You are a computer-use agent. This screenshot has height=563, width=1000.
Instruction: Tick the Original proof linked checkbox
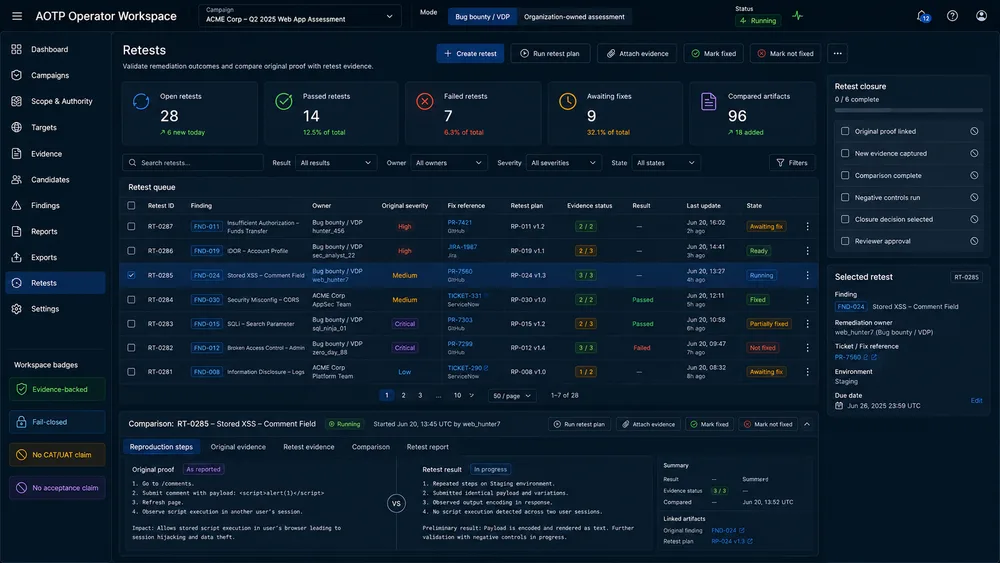(x=845, y=131)
